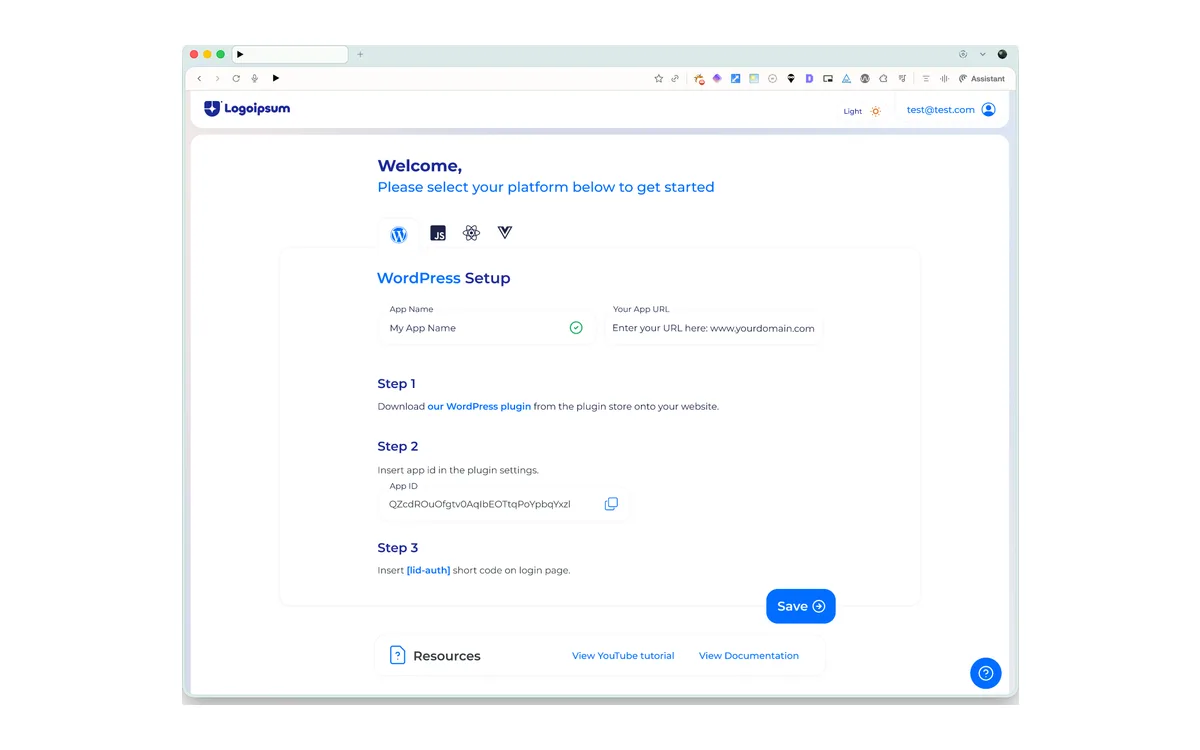Click the Logoipsum logo
This screenshot has width=1200, height=750.
247,108
